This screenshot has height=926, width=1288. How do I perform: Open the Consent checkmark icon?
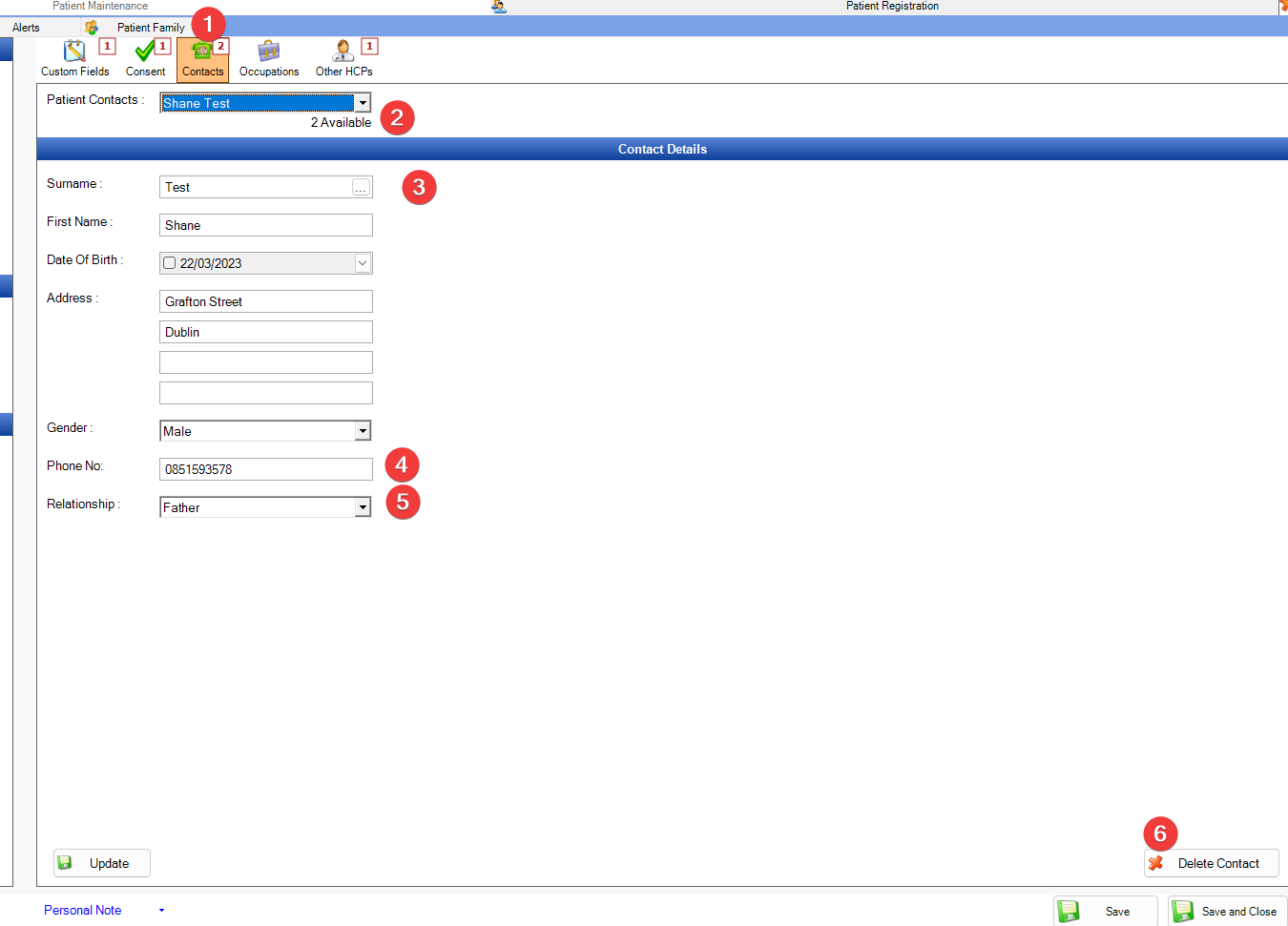pyautogui.click(x=145, y=51)
